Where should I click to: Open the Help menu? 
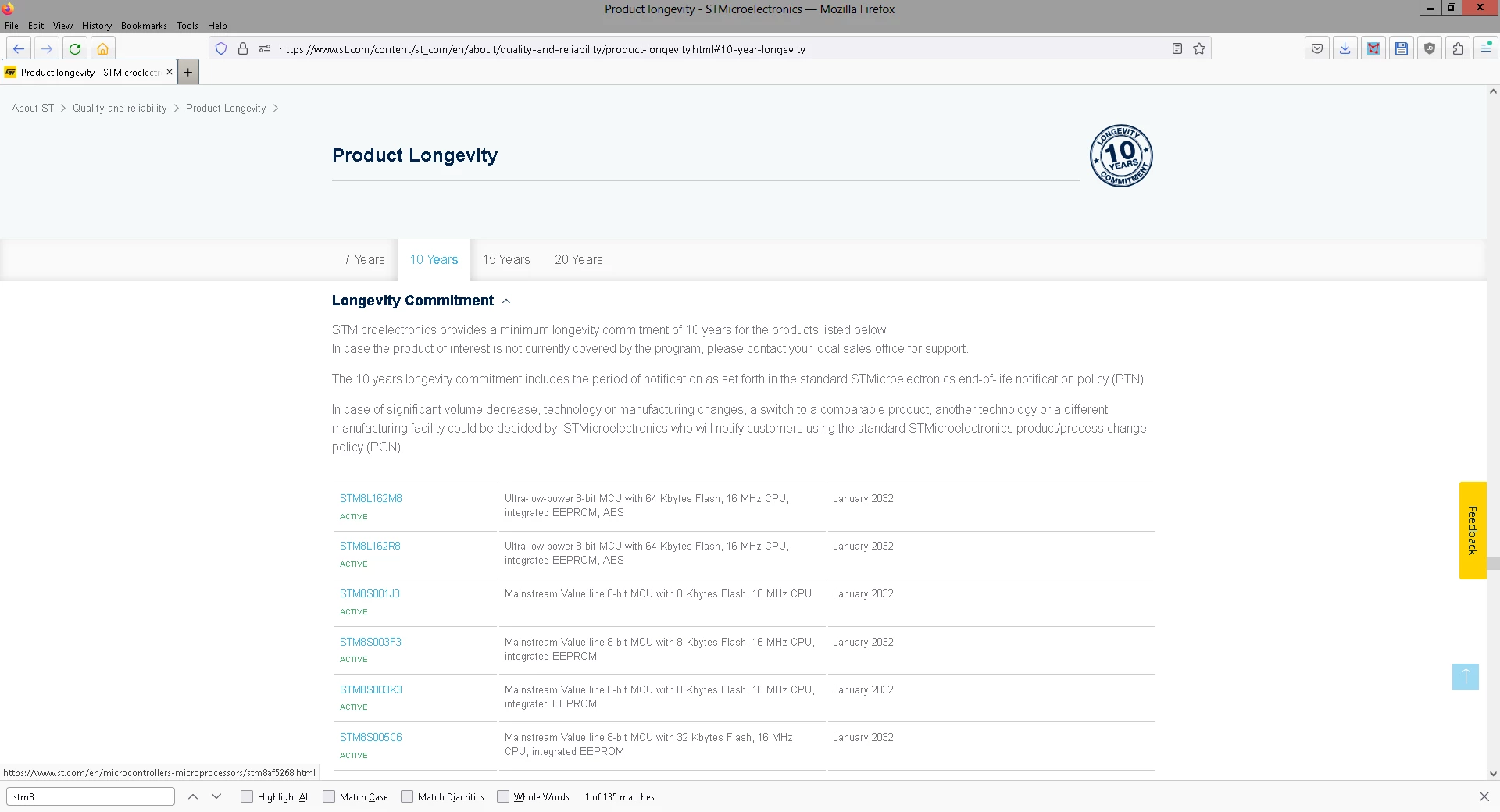click(217, 26)
